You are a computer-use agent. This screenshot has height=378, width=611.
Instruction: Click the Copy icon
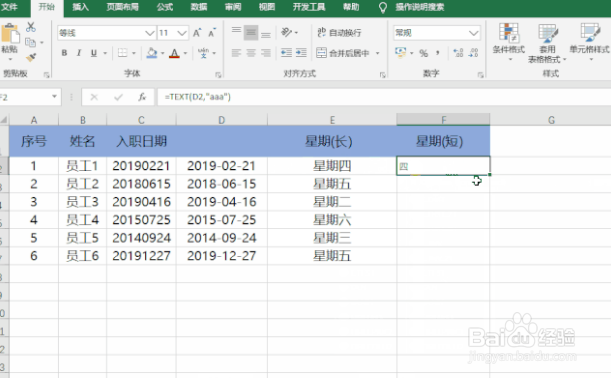[30, 42]
